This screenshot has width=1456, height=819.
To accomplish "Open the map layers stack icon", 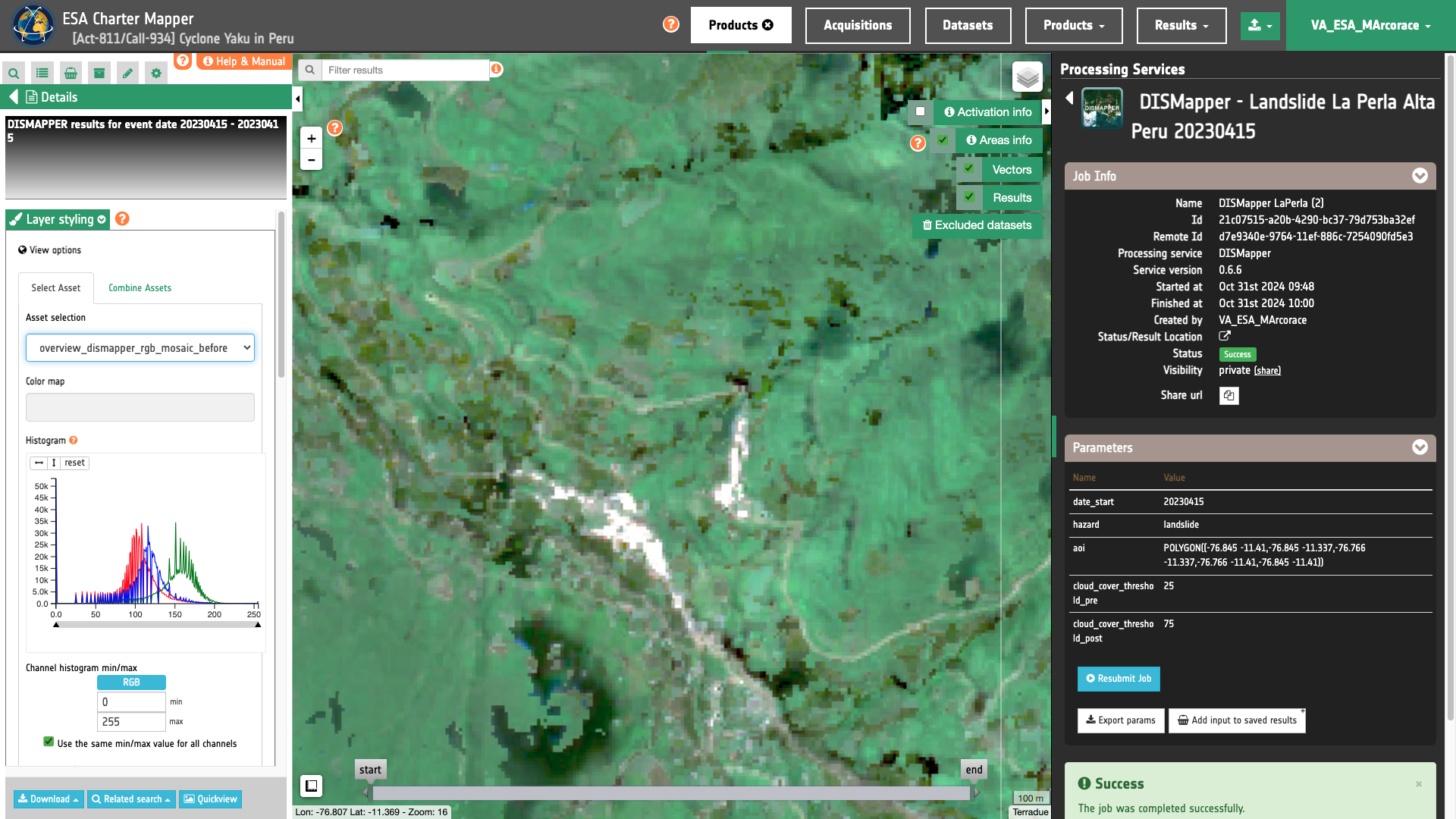I will click(1027, 77).
